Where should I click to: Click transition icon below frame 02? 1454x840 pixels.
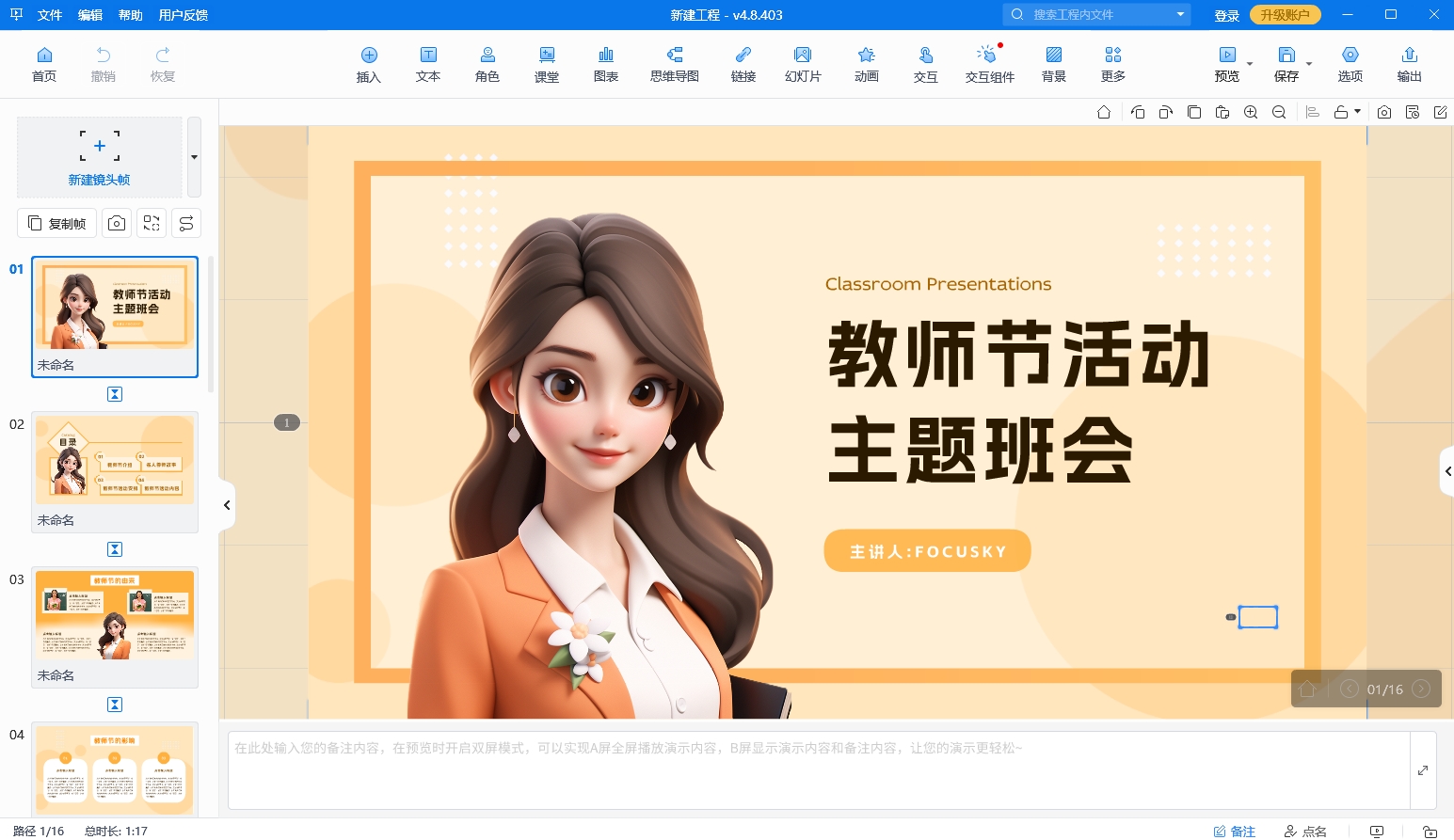[x=115, y=549]
